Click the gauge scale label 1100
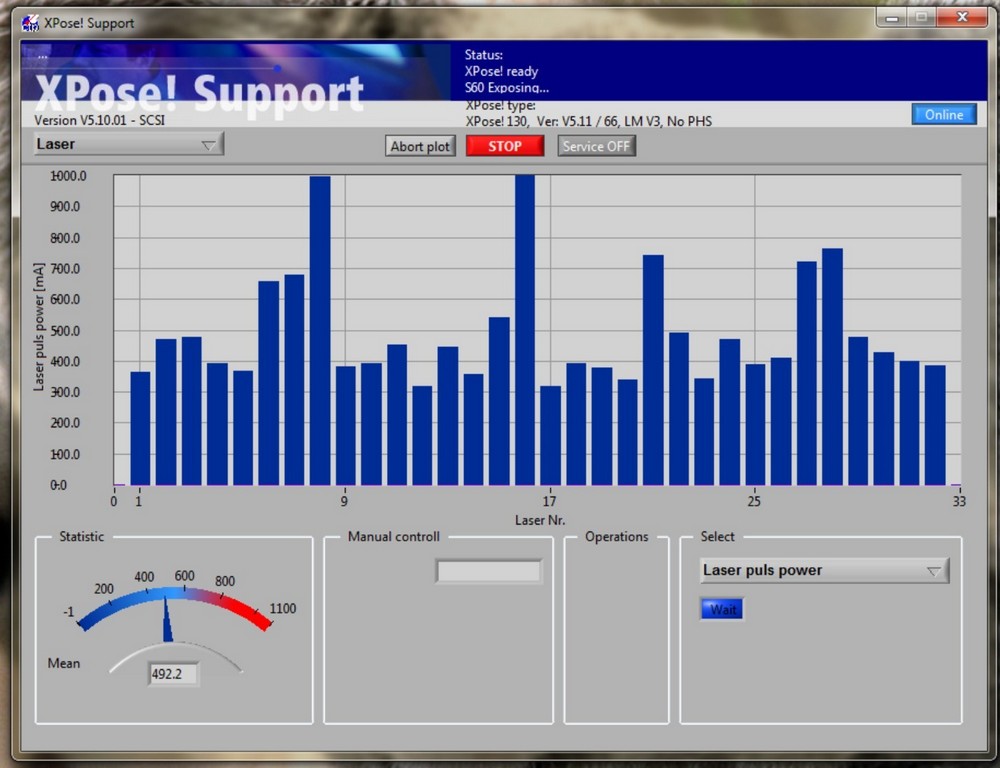Screen dimensions: 1000x768 [x=283, y=609]
